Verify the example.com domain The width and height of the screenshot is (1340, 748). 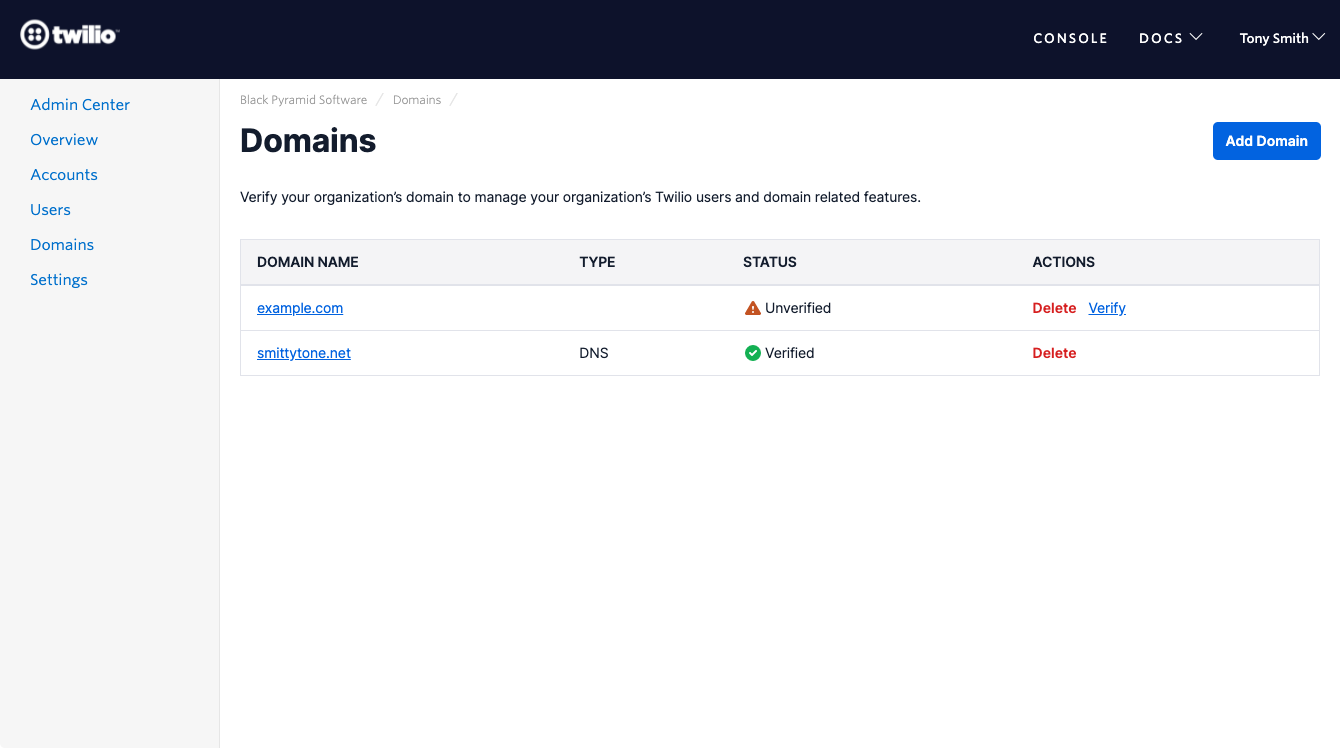click(x=1107, y=308)
